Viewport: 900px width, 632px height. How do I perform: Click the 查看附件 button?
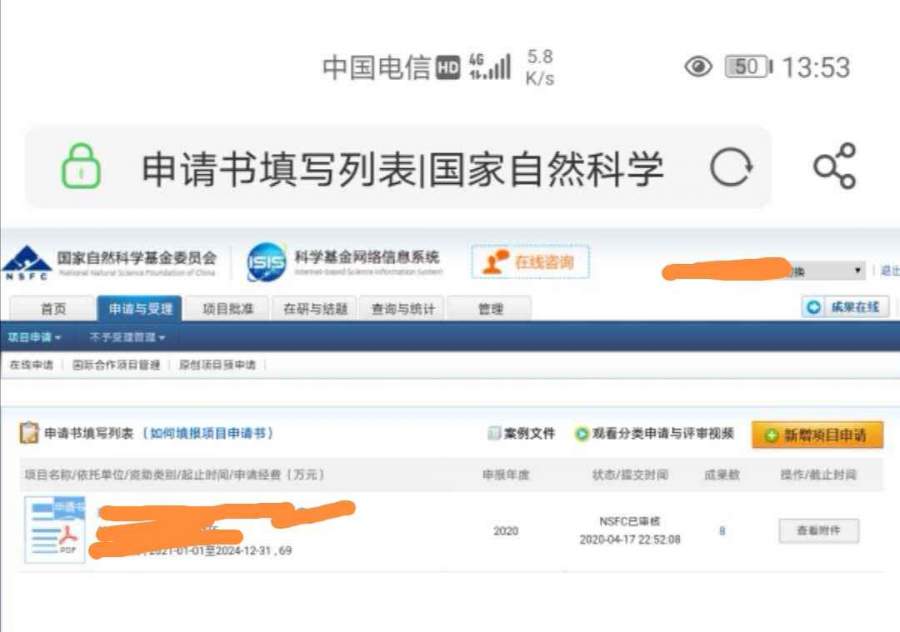pos(818,530)
